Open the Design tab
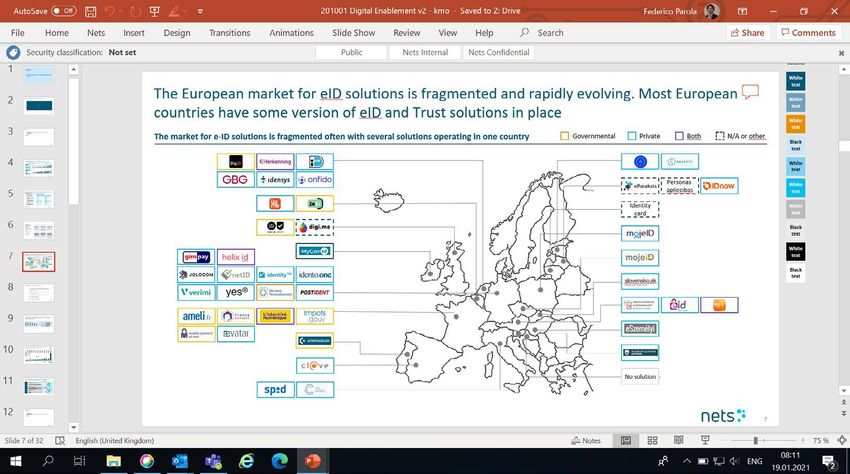 pyautogui.click(x=177, y=33)
